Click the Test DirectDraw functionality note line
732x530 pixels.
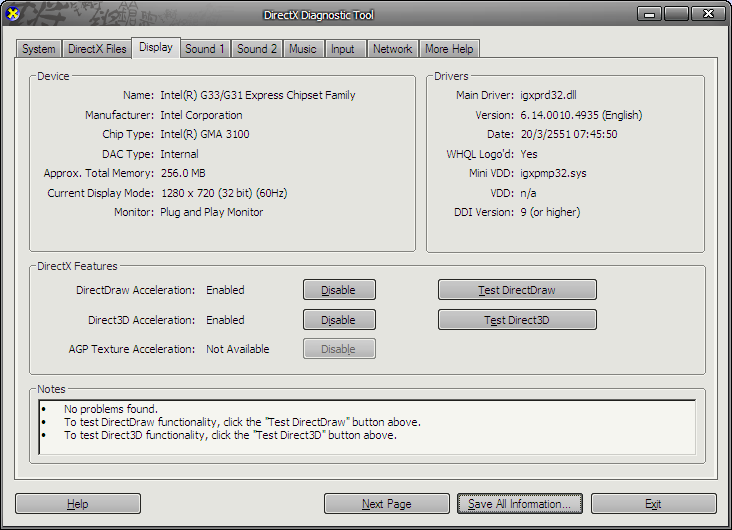[242, 422]
